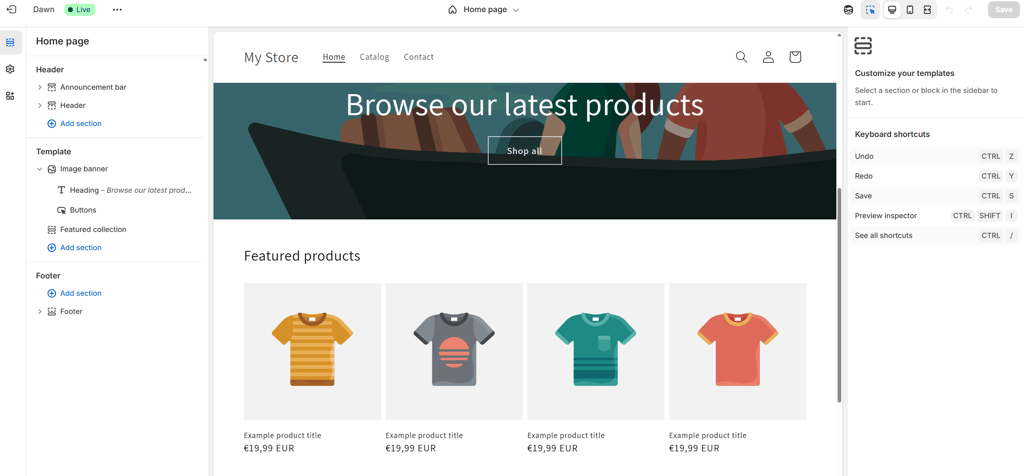Open the three-dots more actions menu
The height and width of the screenshot is (476, 1024).
tap(117, 10)
